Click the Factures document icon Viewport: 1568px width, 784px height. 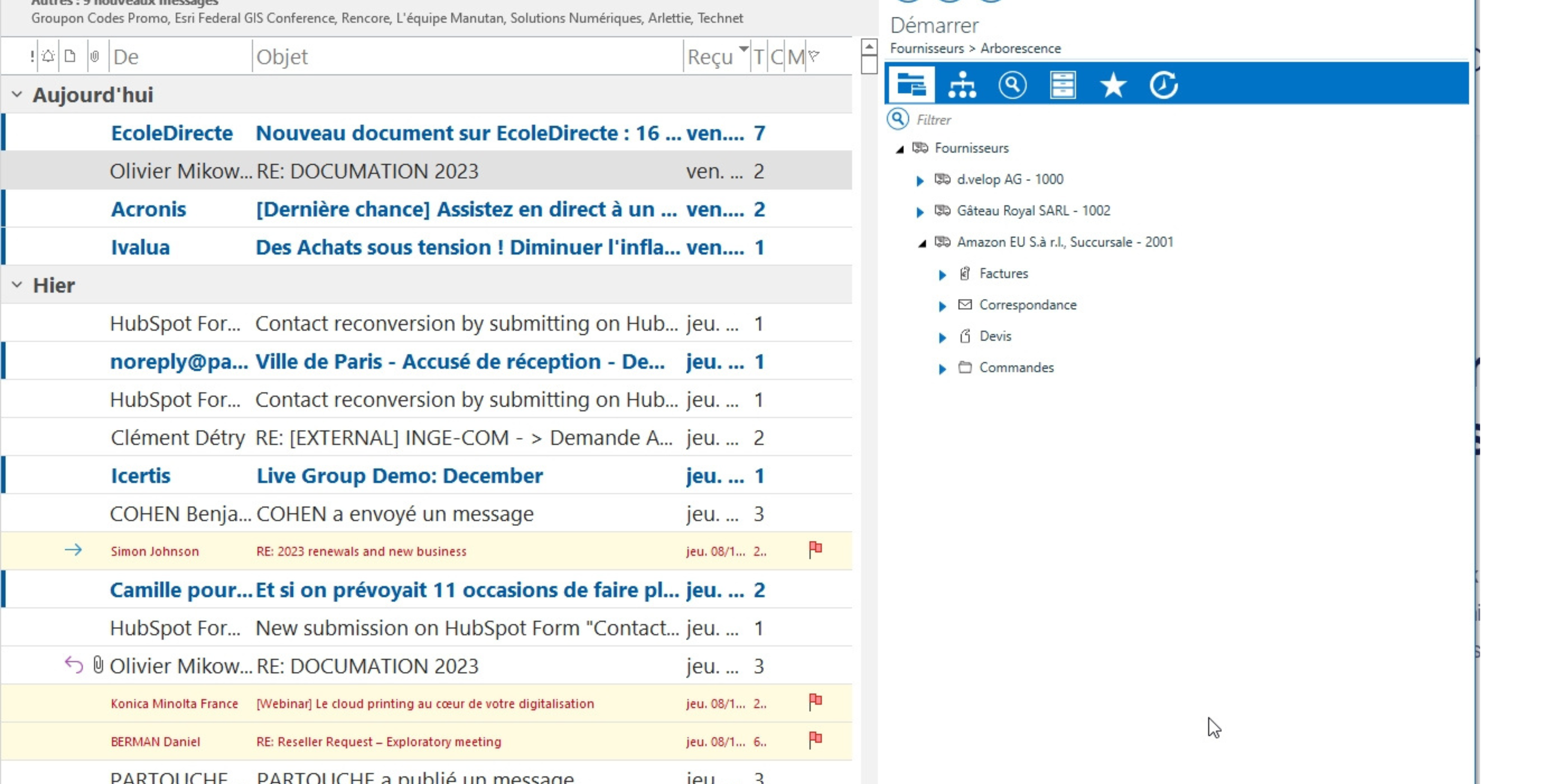(x=965, y=273)
